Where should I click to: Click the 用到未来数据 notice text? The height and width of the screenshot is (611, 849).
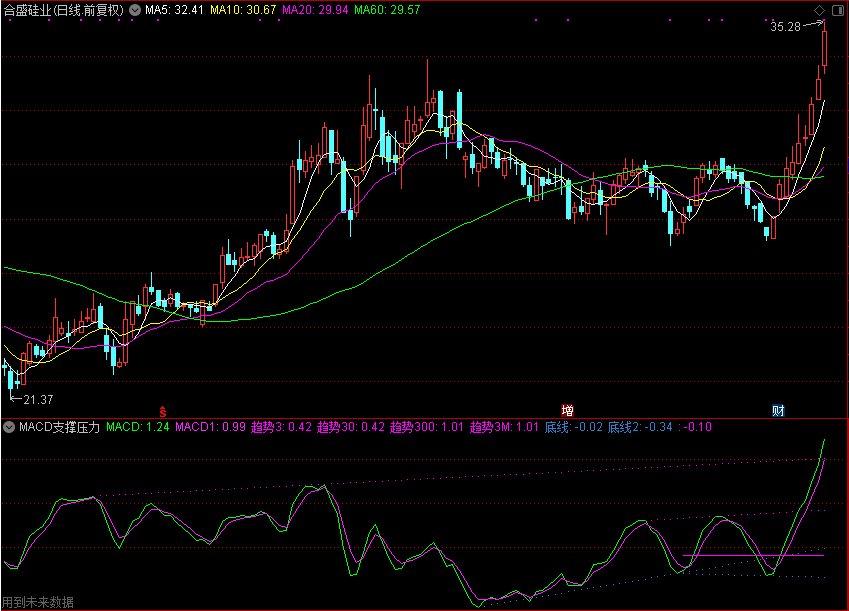click(38, 602)
